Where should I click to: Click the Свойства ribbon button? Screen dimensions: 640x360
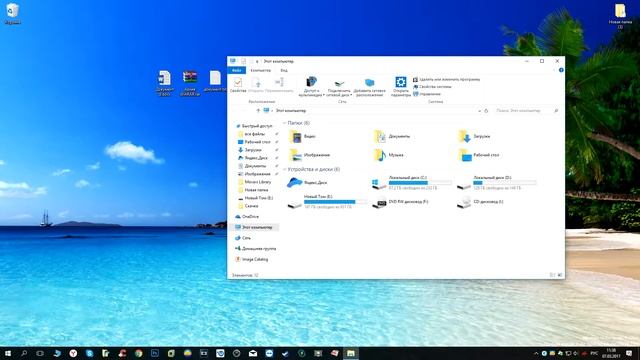pyautogui.click(x=238, y=85)
